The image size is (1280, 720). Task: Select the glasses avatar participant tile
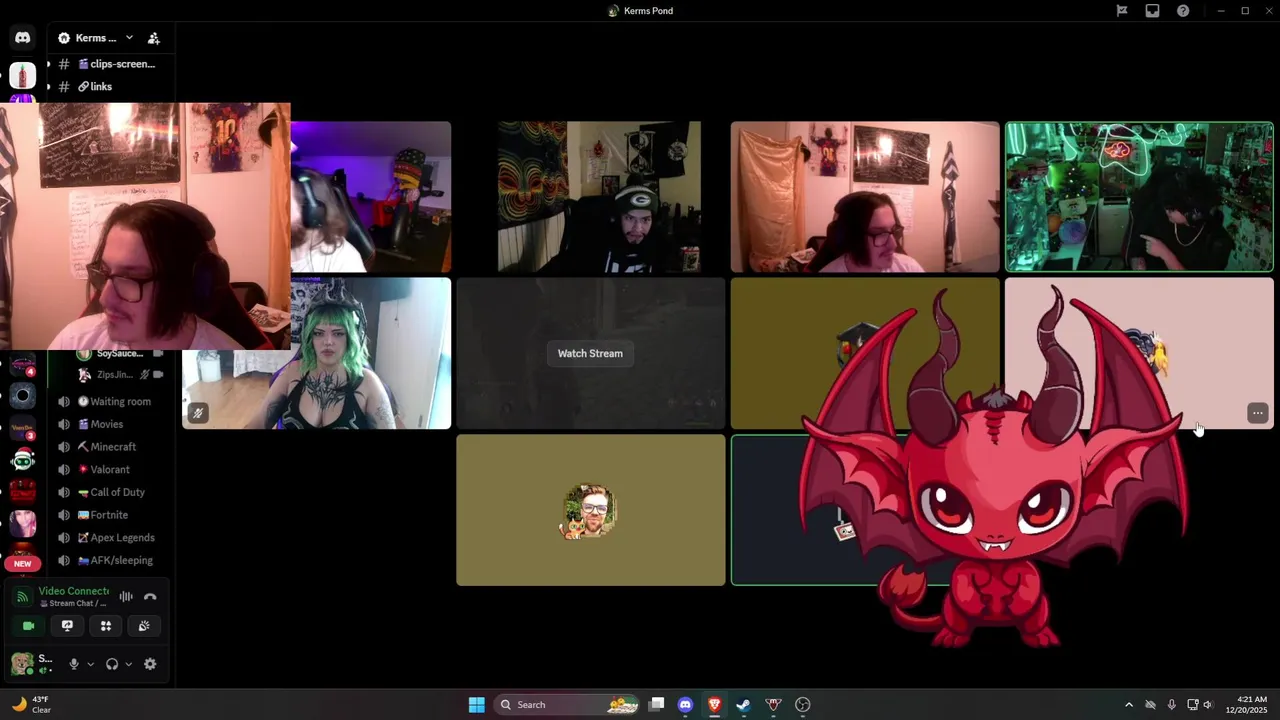click(591, 510)
